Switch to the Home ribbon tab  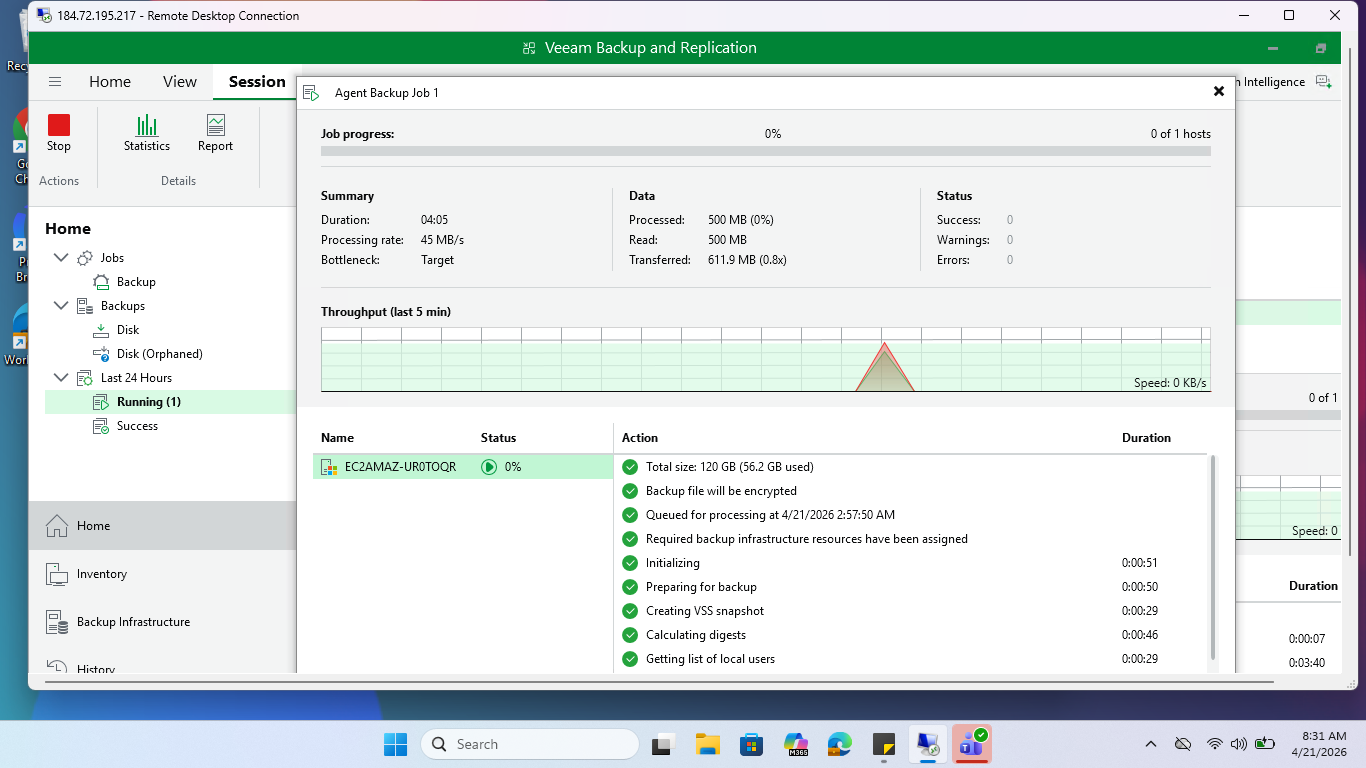[x=110, y=82]
